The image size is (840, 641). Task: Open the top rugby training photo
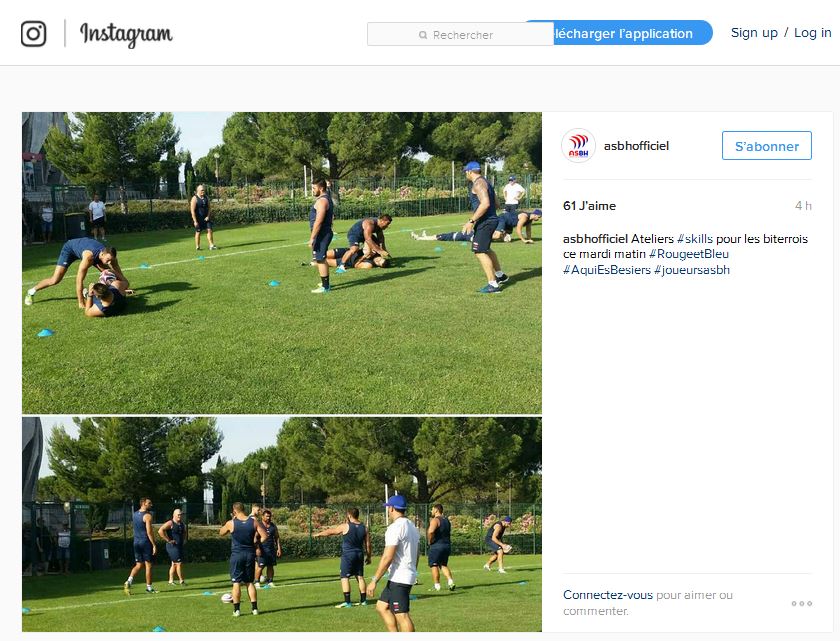(x=282, y=262)
